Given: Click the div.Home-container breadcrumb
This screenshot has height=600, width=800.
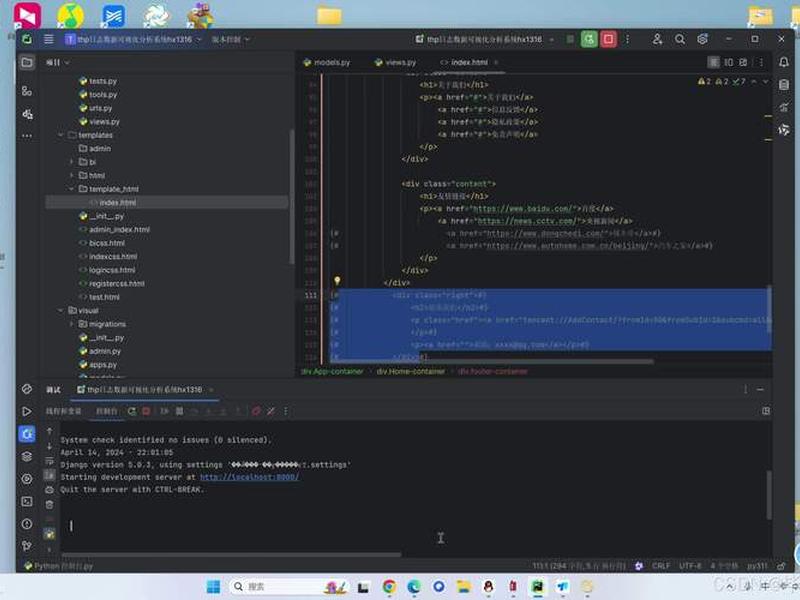Looking at the screenshot, I should click(411, 371).
